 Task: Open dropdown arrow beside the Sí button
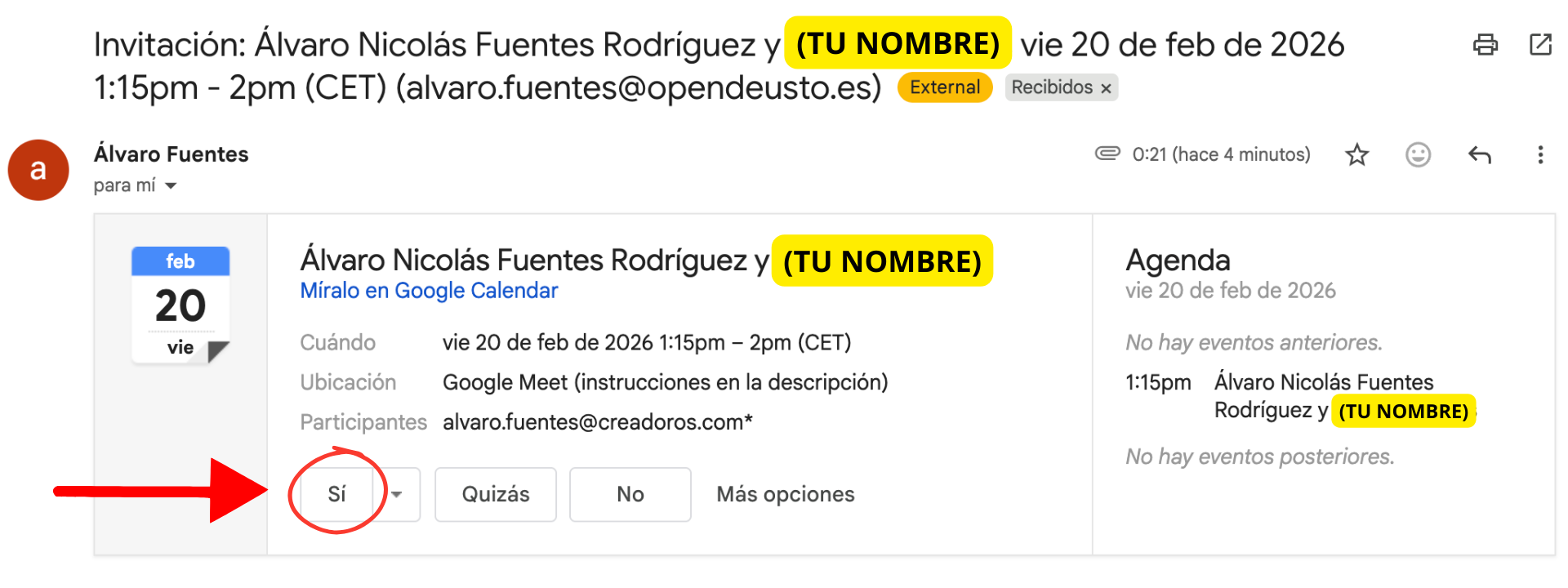[x=397, y=494]
